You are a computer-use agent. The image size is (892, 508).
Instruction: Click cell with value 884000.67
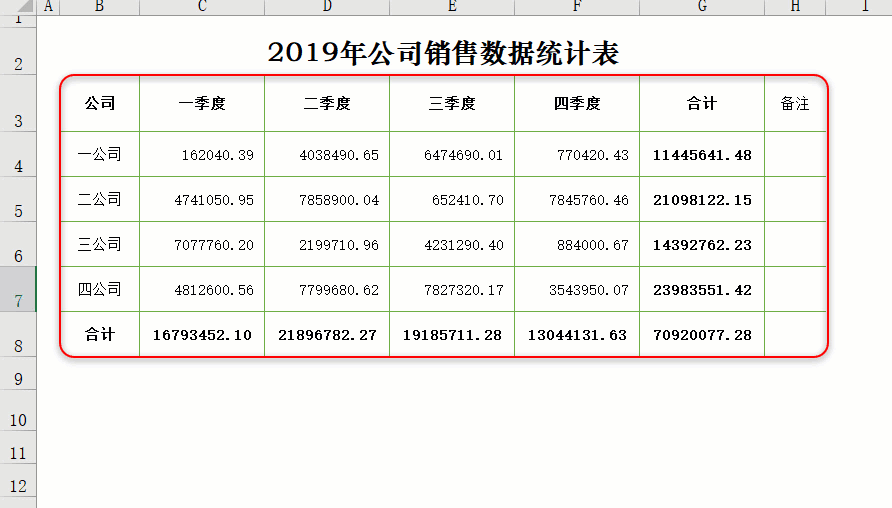click(x=577, y=244)
